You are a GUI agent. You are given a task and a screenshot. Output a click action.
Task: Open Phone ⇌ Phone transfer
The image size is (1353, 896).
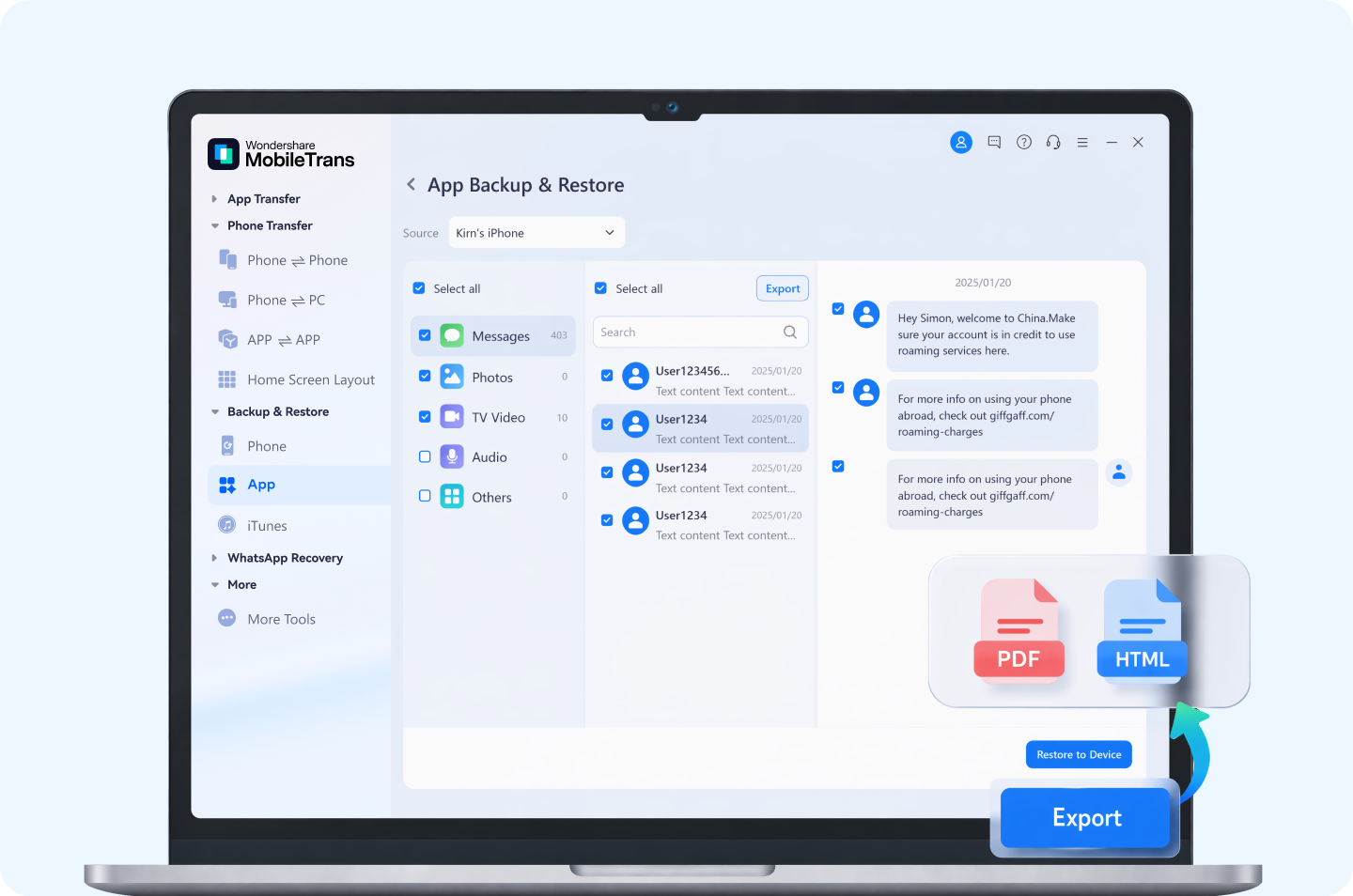(297, 260)
